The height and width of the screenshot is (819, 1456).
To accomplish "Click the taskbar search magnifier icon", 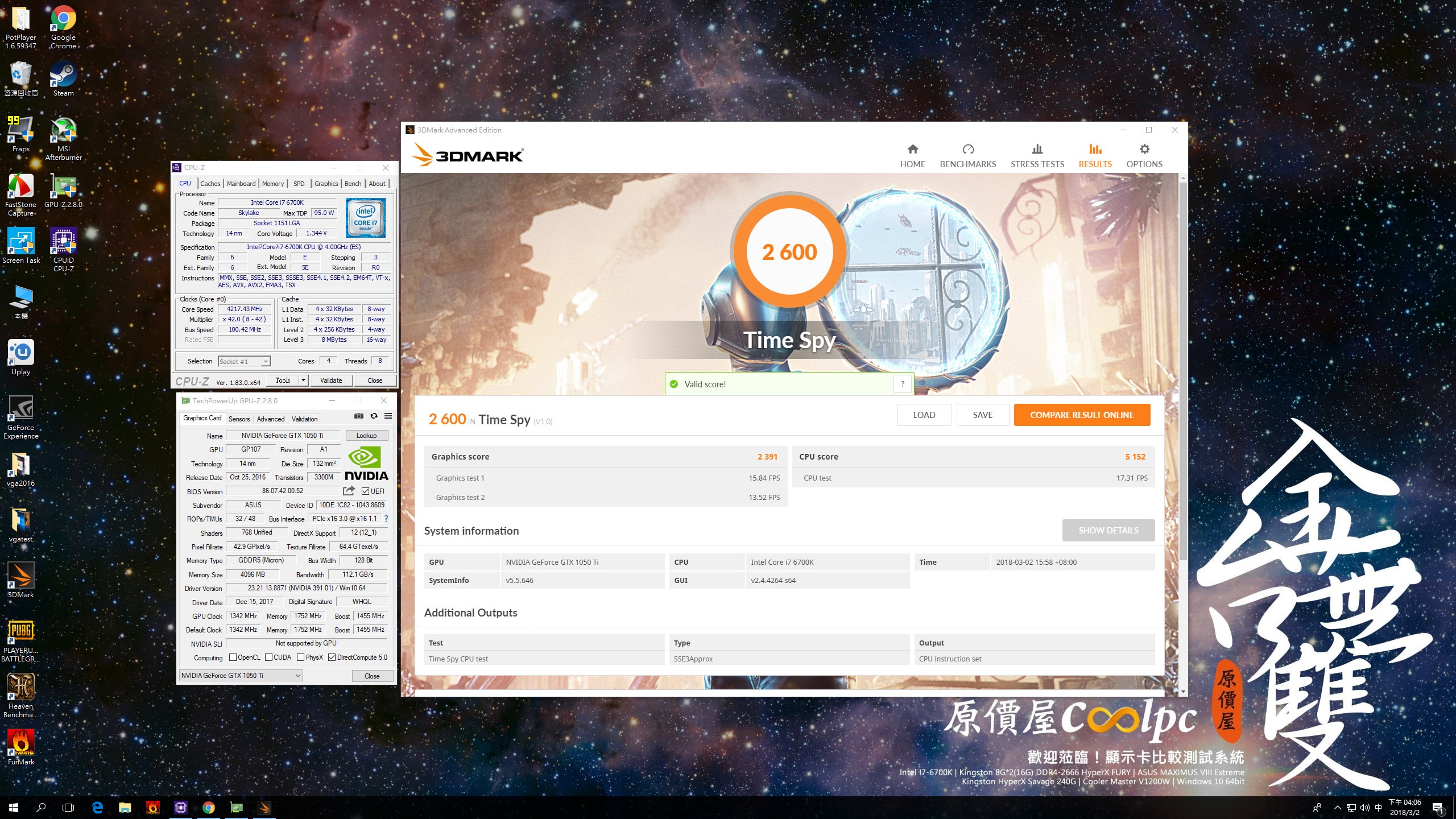I will (41, 808).
